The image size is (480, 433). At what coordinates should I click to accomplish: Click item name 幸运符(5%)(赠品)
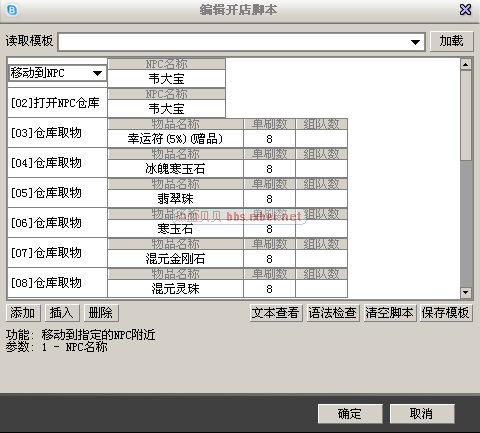[175, 139]
